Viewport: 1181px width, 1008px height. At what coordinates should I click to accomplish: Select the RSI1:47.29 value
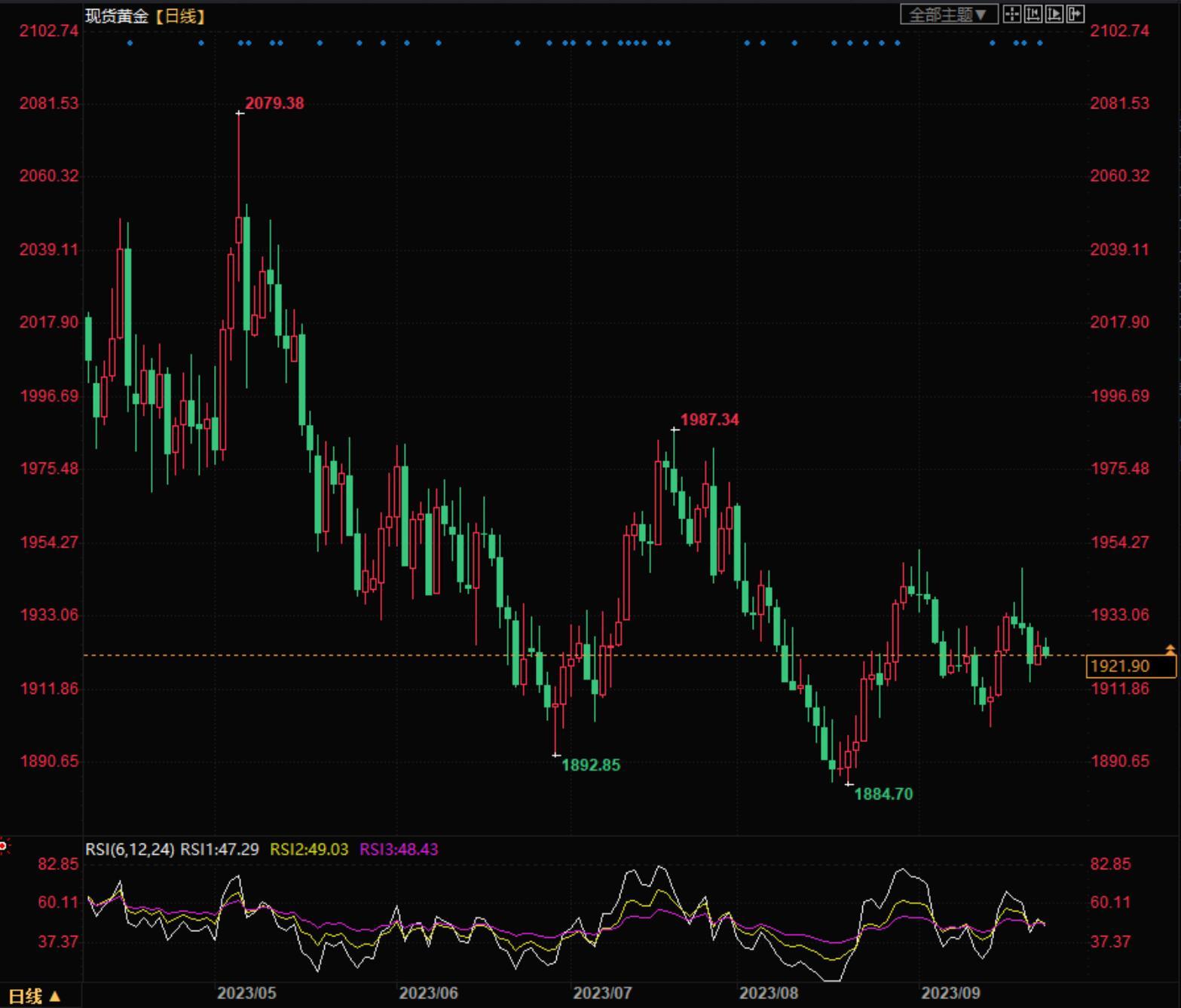[219, 849]
